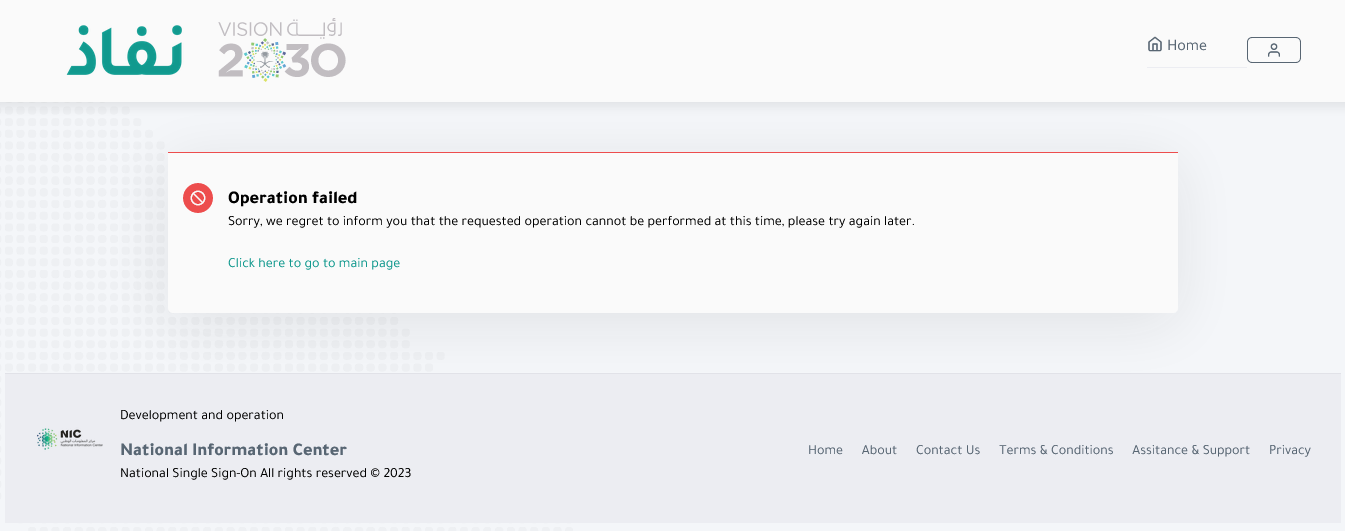
Task: Click the red operation failed icon
Action: [198, 198]
